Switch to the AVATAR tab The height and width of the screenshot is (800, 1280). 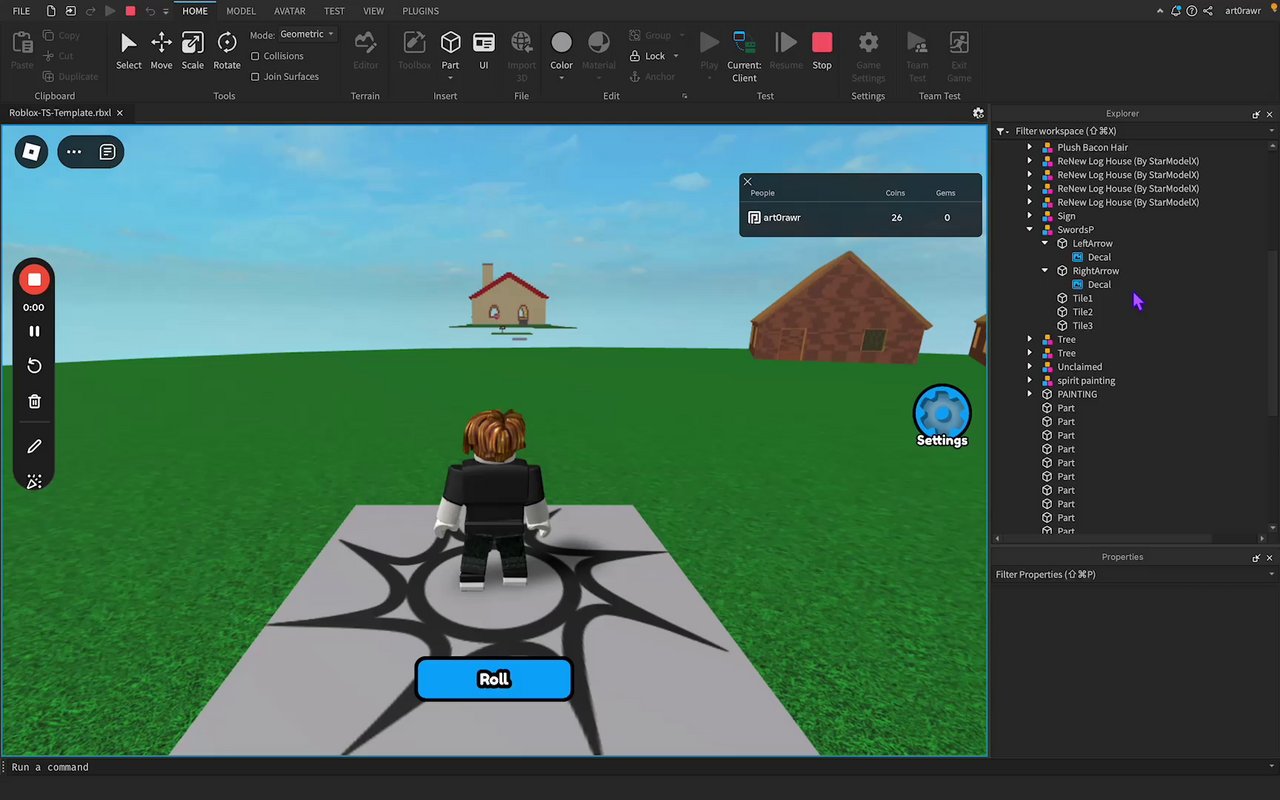coord(290,11)
